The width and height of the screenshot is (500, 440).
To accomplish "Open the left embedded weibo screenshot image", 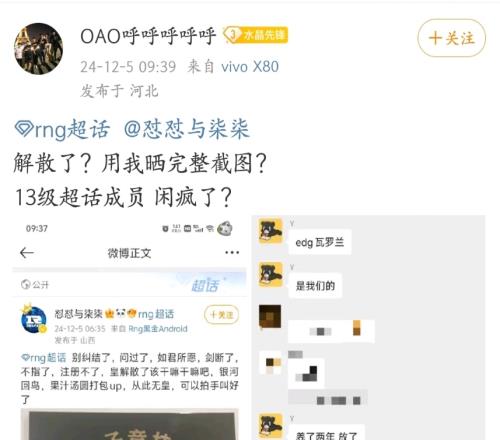I will (130, 328).
